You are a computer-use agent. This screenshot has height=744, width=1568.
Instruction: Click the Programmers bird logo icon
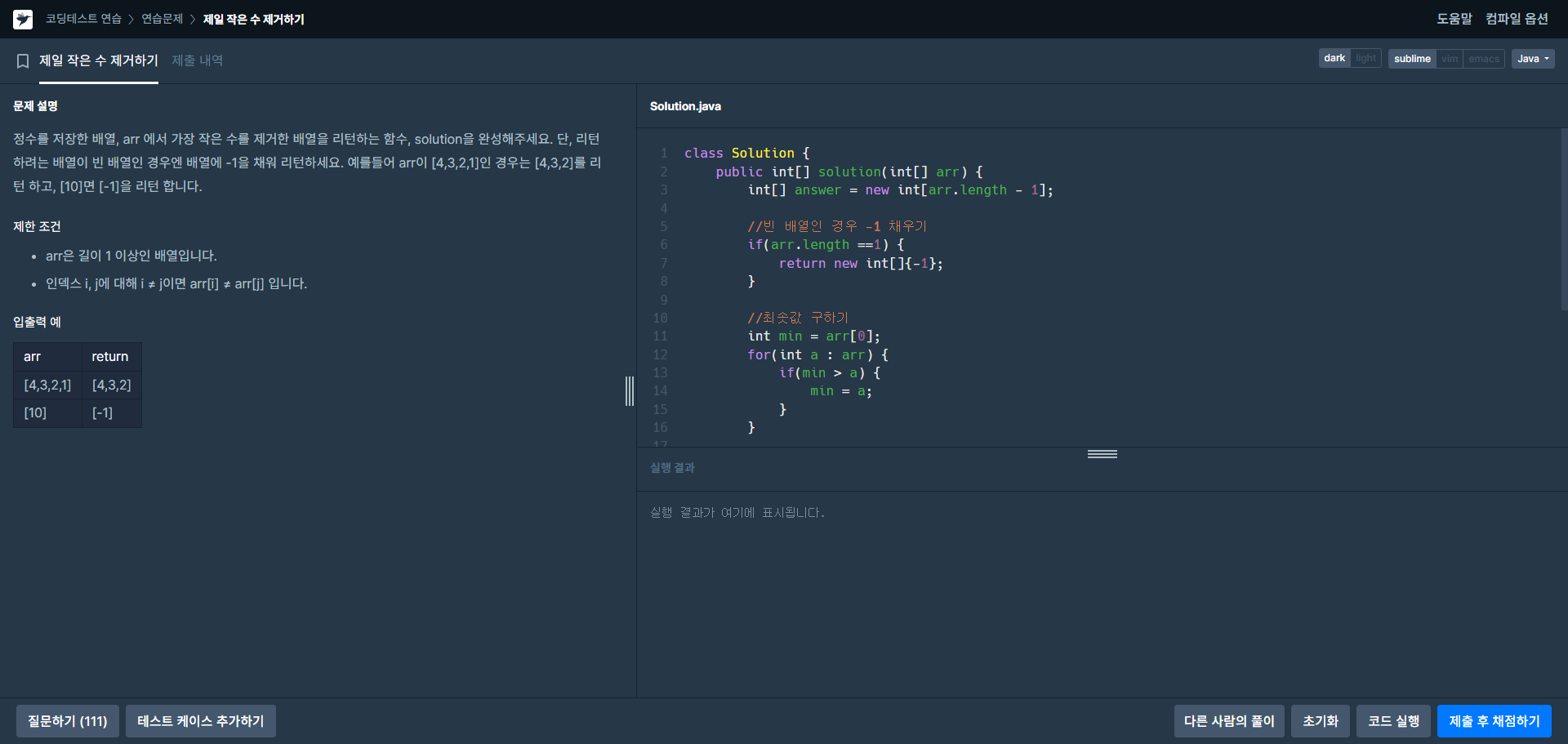coord(23,19)
